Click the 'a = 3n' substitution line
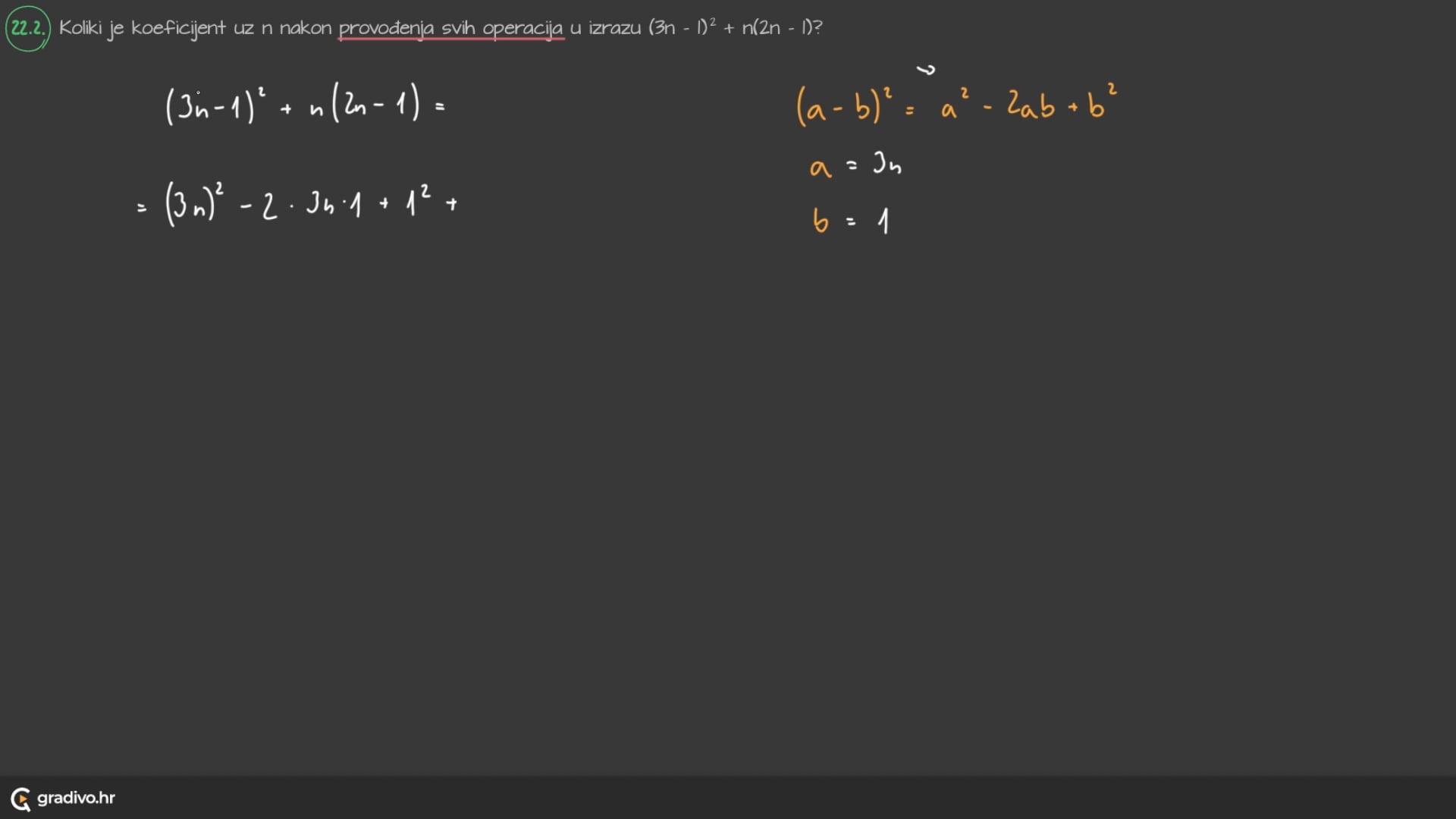Image resolution: width=1456 pixels, height=819 pixels. pos(855,165)
